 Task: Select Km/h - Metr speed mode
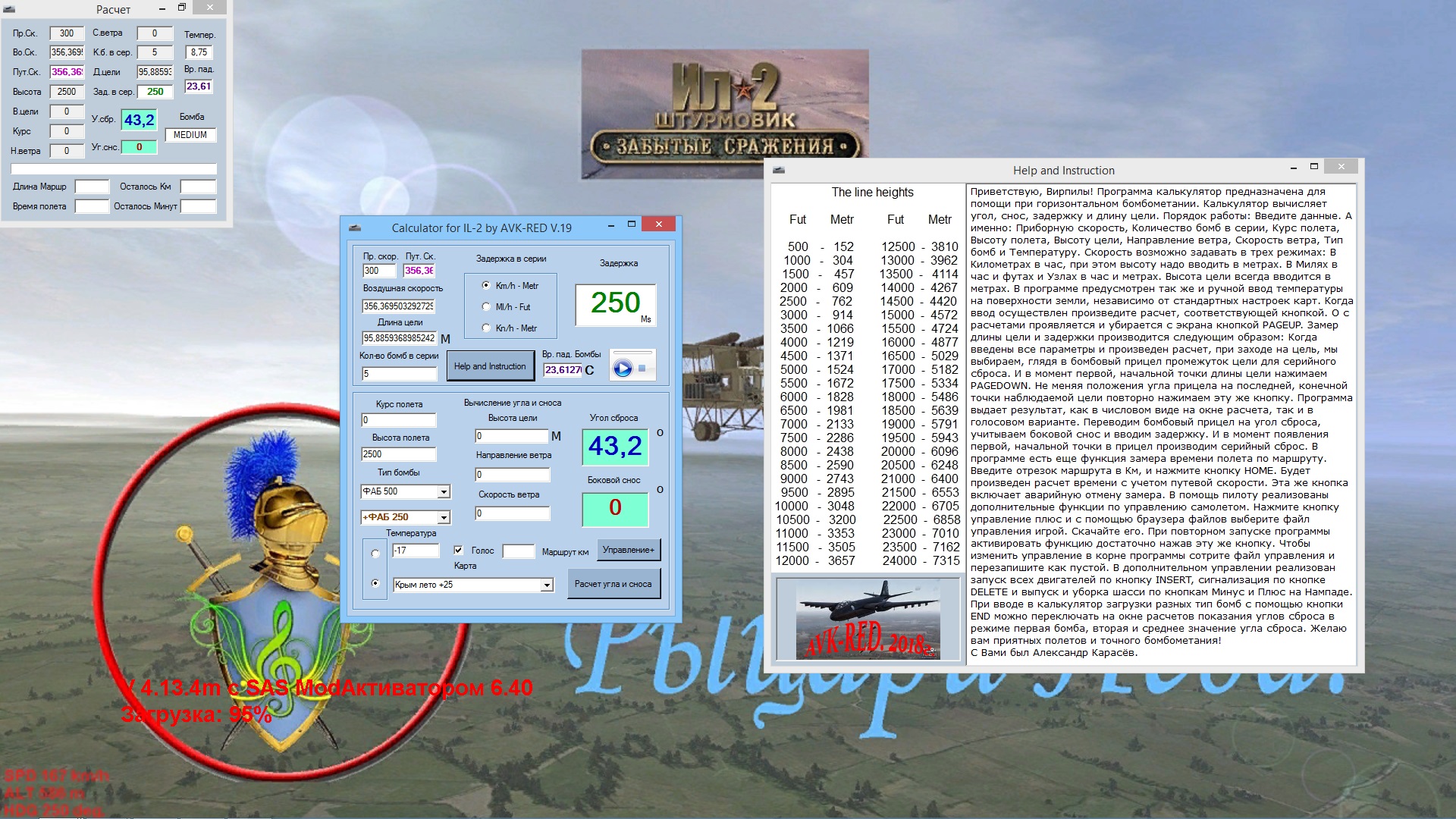point(486,286)
